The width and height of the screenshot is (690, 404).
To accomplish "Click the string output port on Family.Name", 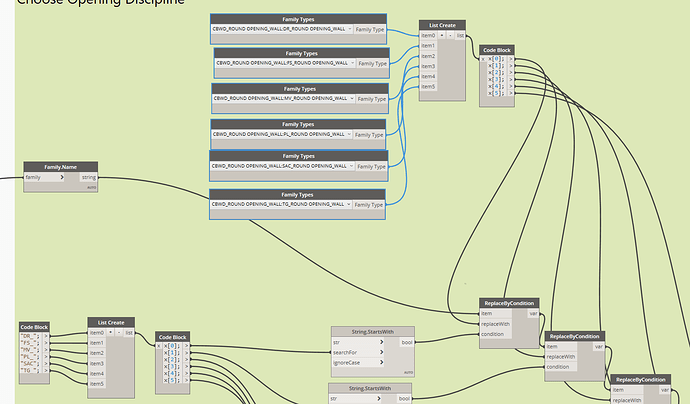I will (x=88, y=177).
